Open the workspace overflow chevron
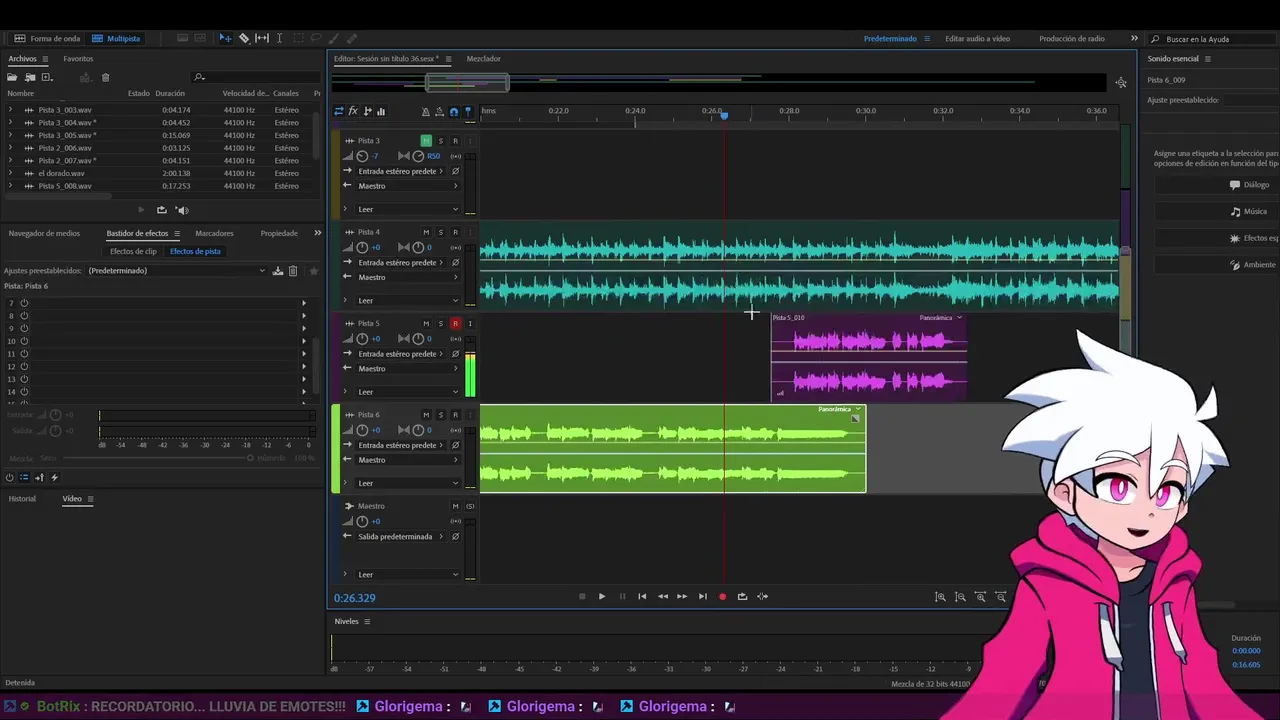Viewport: 1280px width, 720px height. [1134, 38]
